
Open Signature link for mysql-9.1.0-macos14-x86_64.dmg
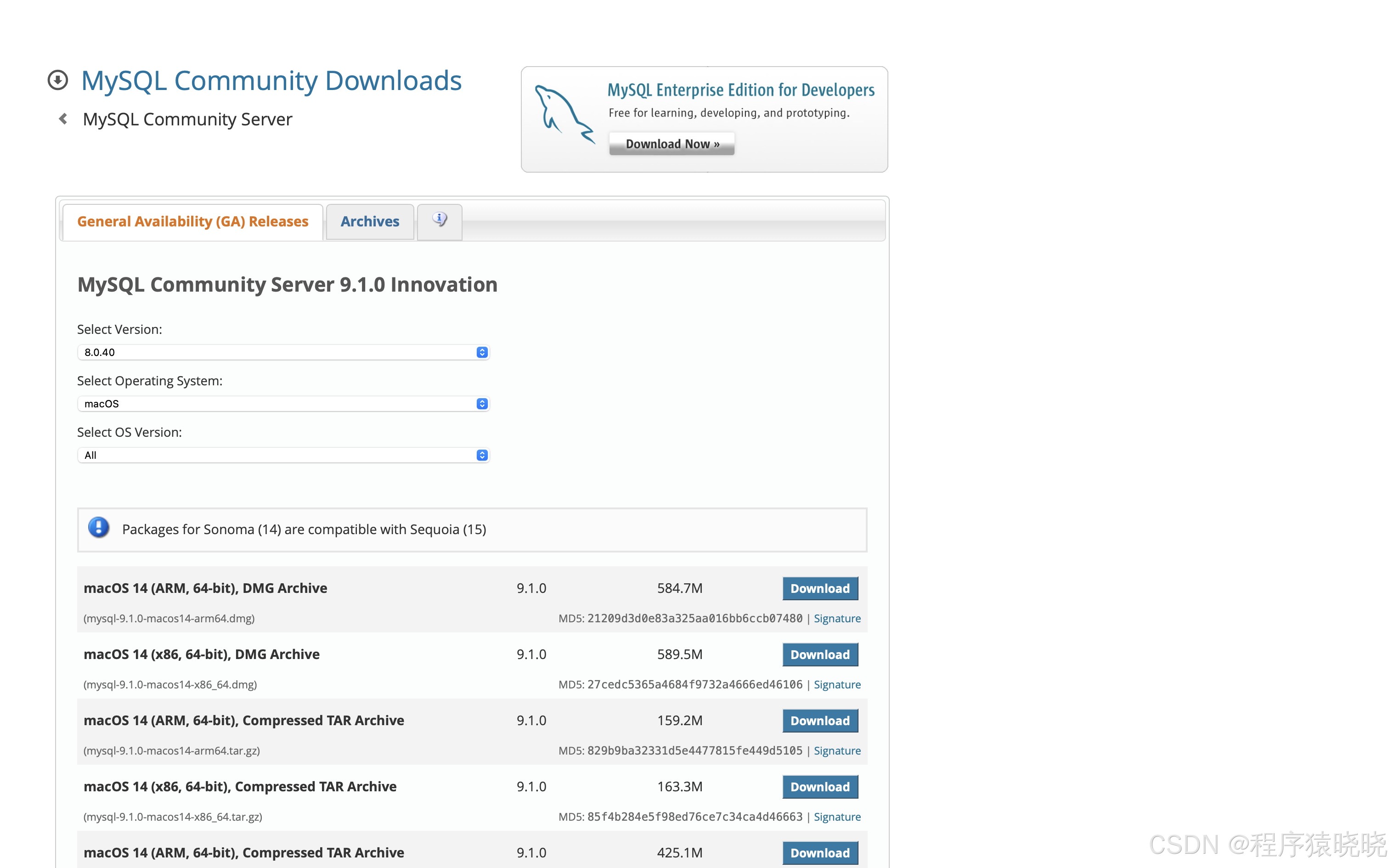click(x=837, y=684)
